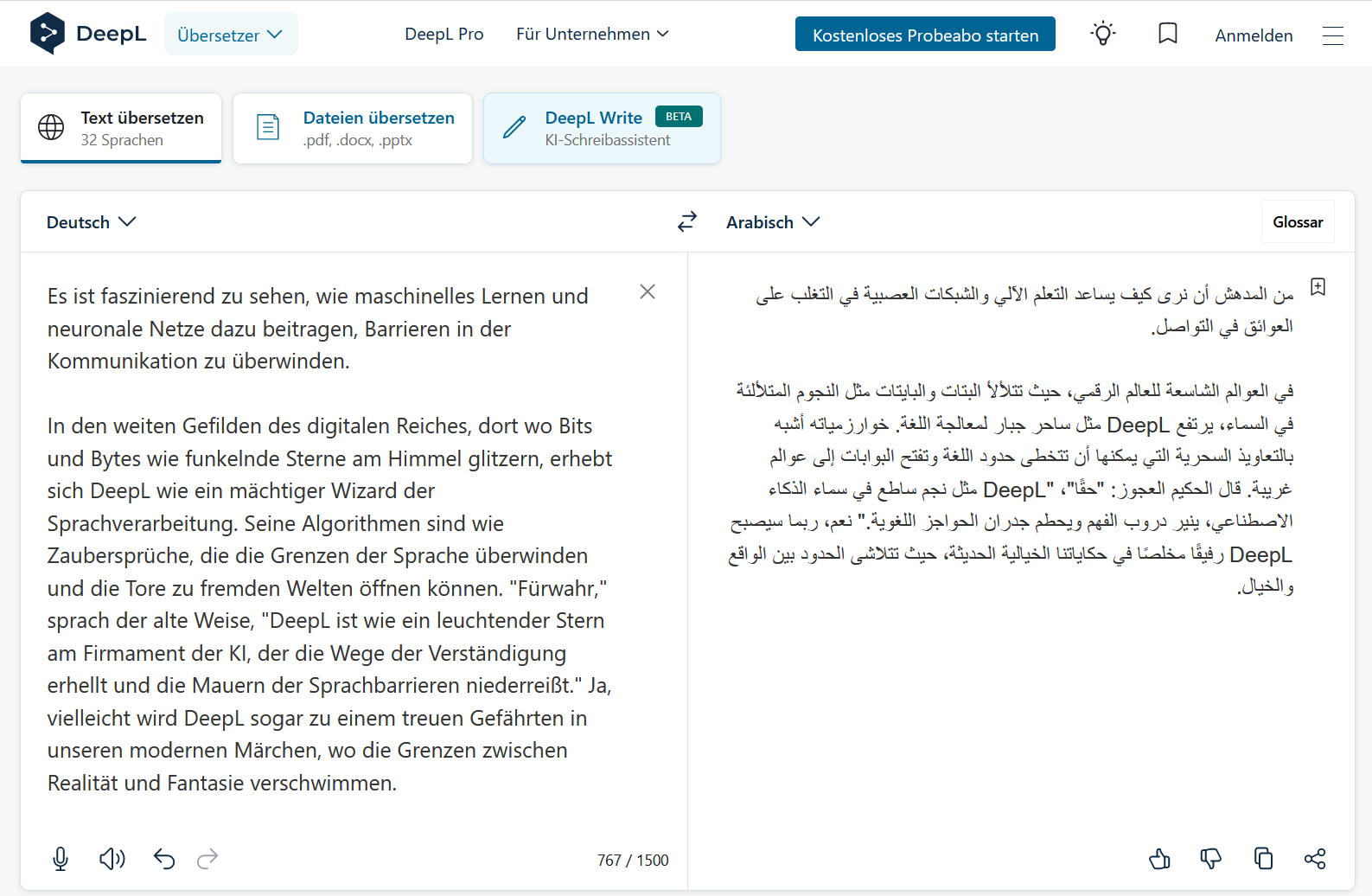Clear the source text with the X

click(x=648, y=291)
